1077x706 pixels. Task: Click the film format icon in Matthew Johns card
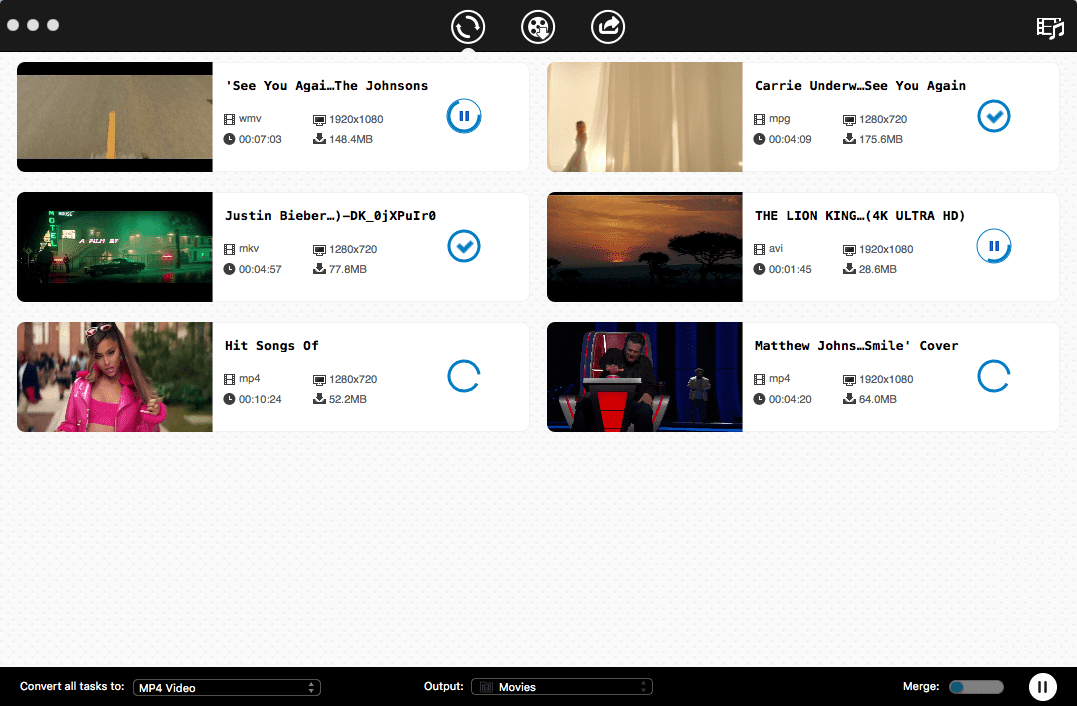759,379
